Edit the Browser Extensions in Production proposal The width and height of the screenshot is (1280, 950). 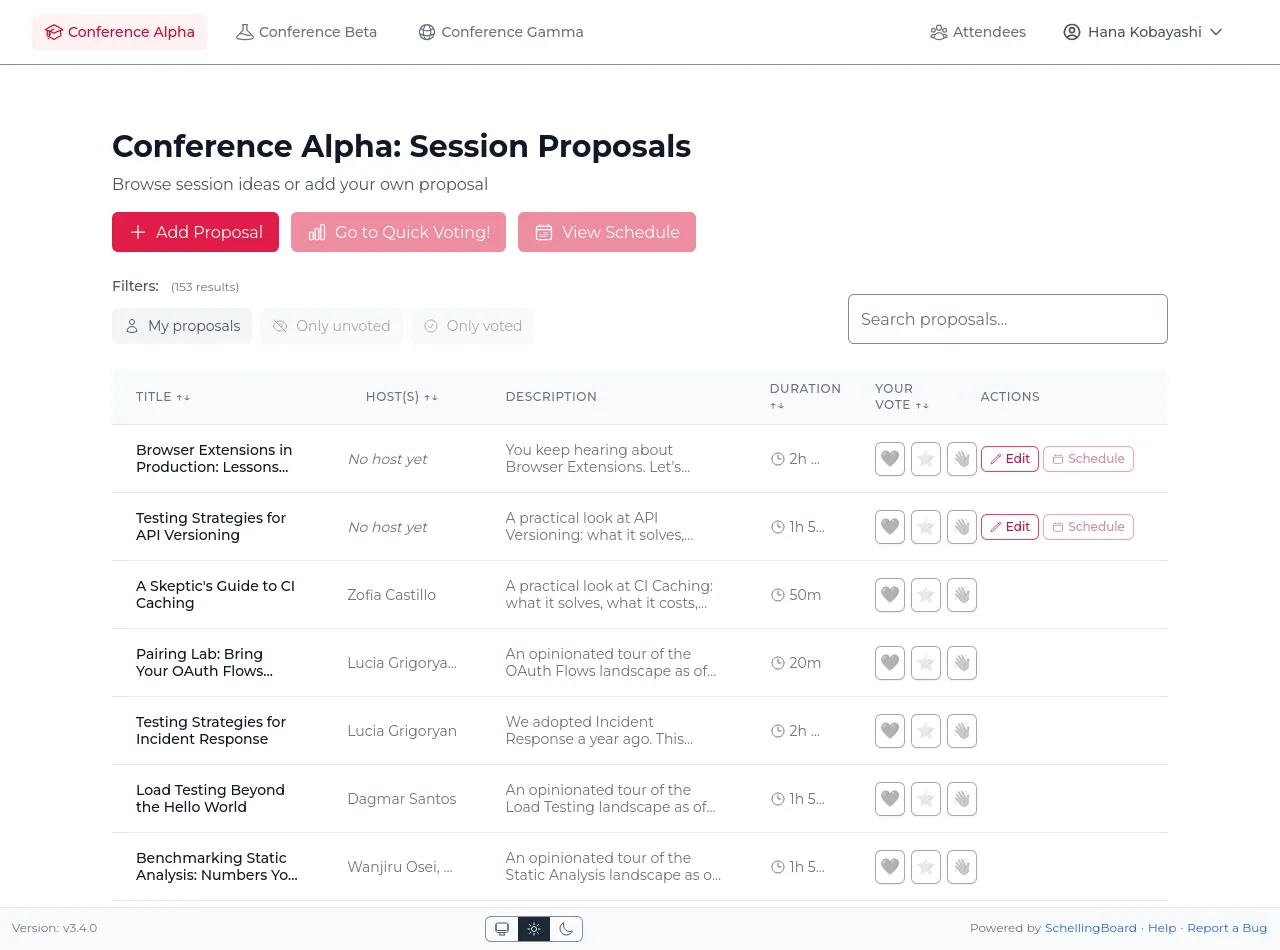pos(1010,459)
